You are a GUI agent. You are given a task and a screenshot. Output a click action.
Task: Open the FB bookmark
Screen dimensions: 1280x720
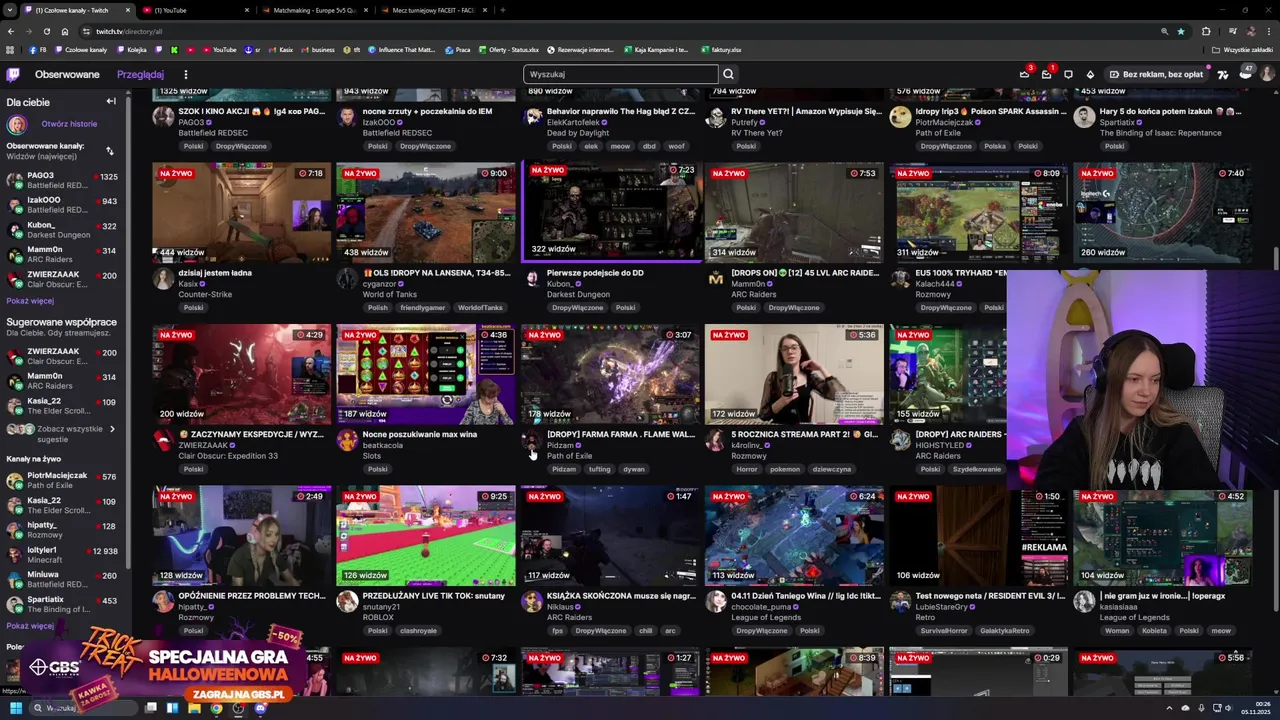pyautogui.click(x=38, y=49)
